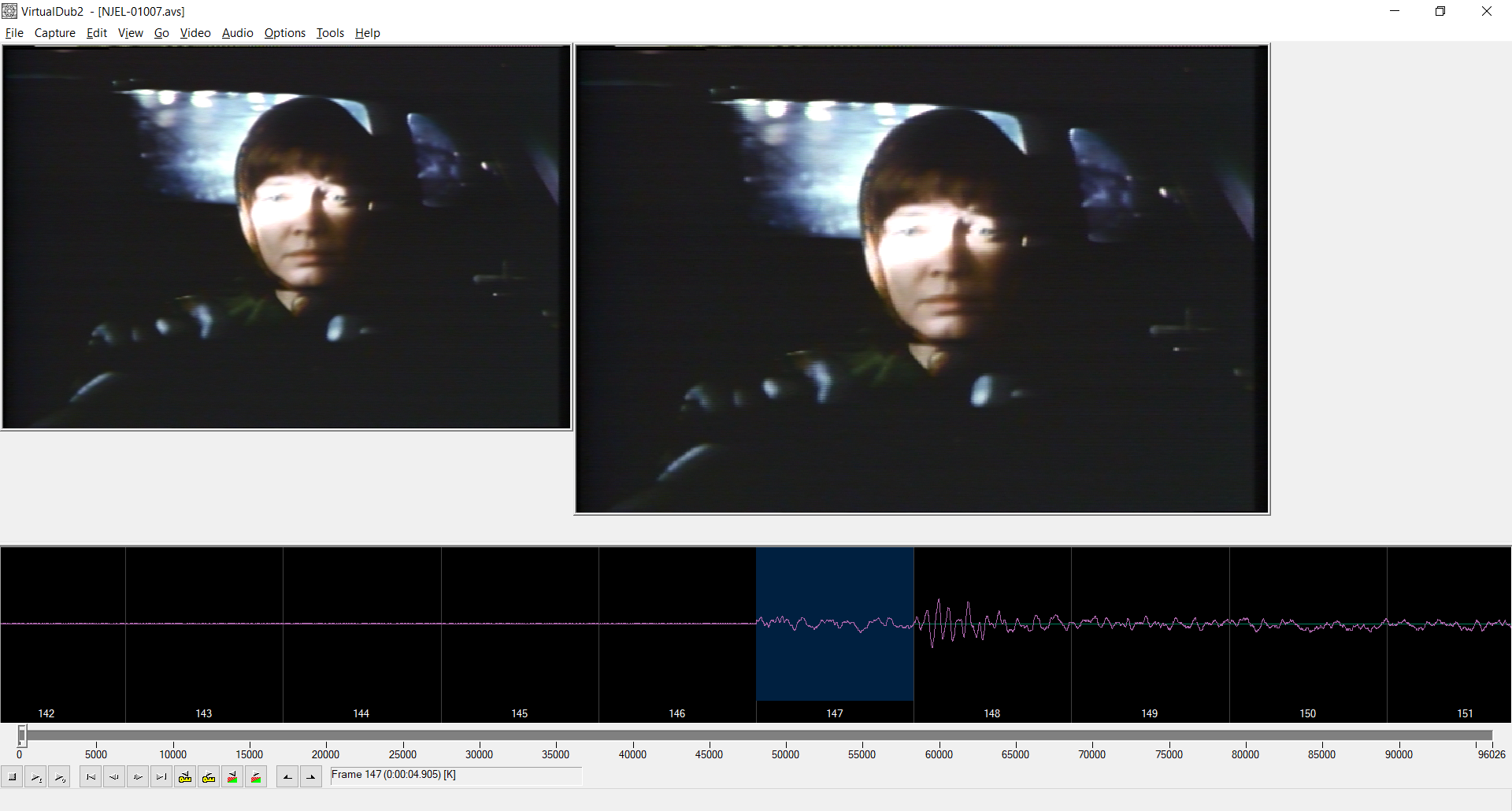Select the output video pane on the right
This screenshot has width=1512, height=811.
922,280
